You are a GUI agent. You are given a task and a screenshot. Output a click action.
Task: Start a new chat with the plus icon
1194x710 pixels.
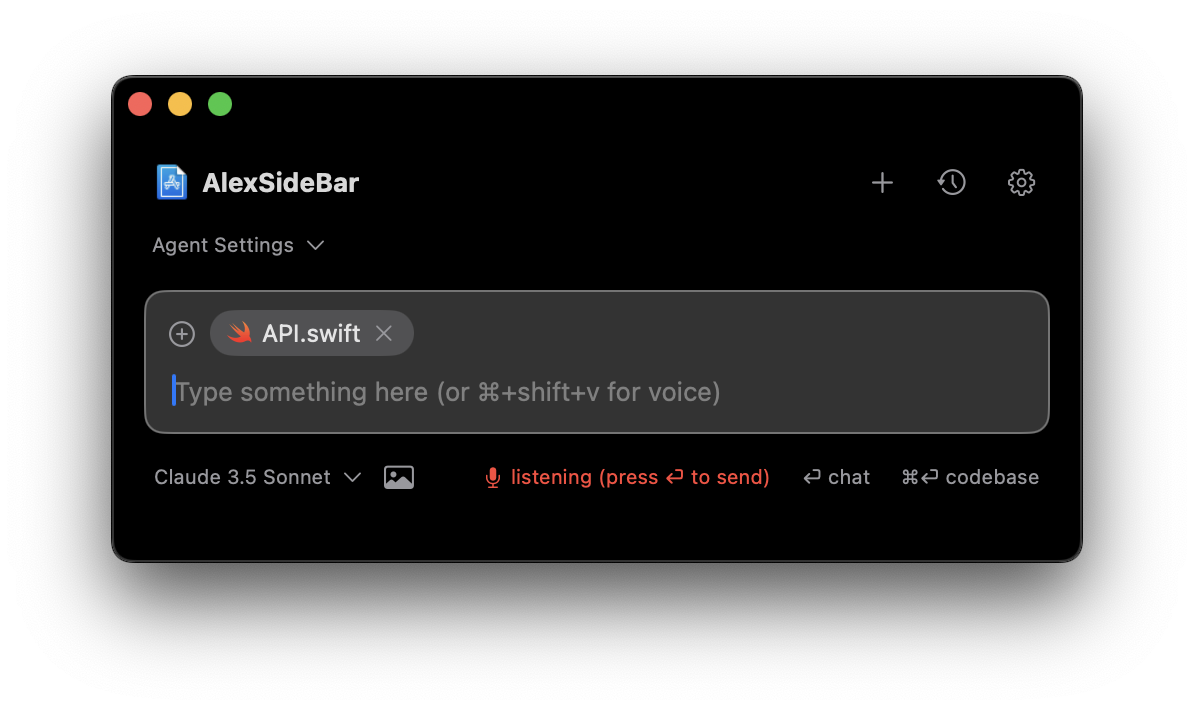coord(881,182)
